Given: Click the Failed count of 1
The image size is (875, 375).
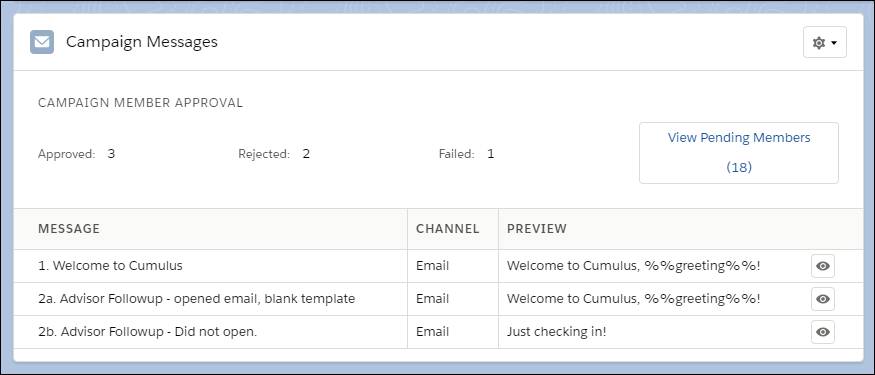Looking at the screenshot, I should pos(491,153).
